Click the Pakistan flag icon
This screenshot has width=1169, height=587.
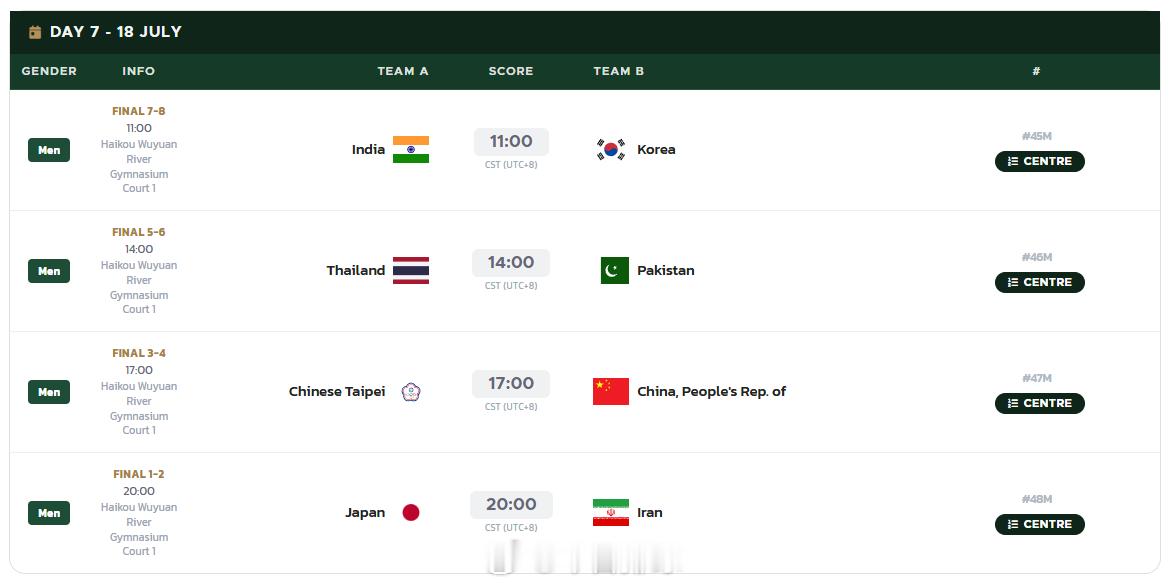tap(614, 270)
